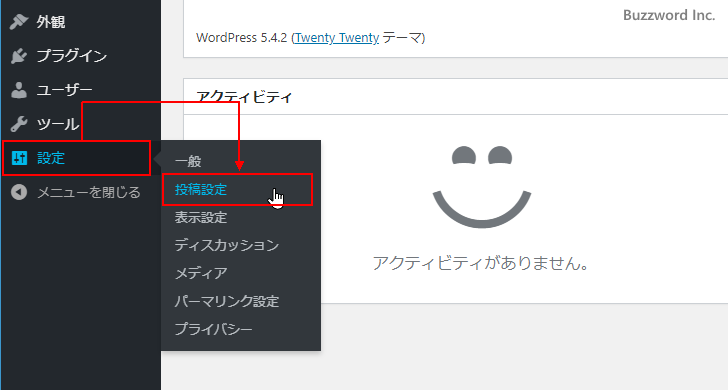Image resolution: width=728 pixels, height=390 pixels.
Task: Click the アクティビティ widget header
Action: pos(456,97)
